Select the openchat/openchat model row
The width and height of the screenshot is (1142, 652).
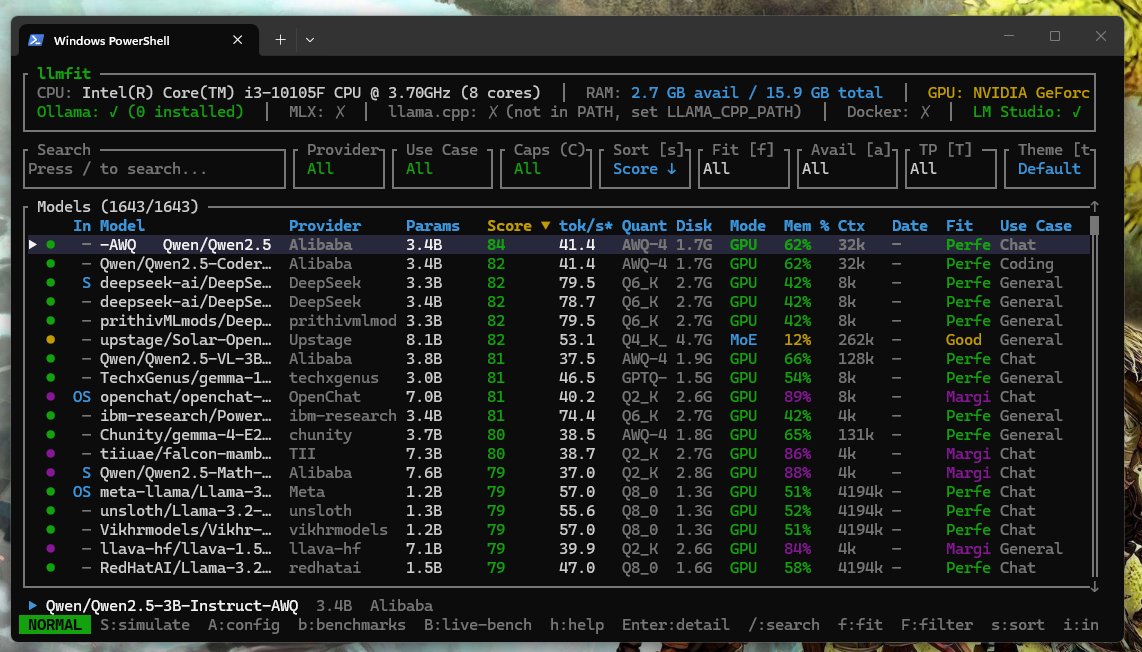coord(559,396)
